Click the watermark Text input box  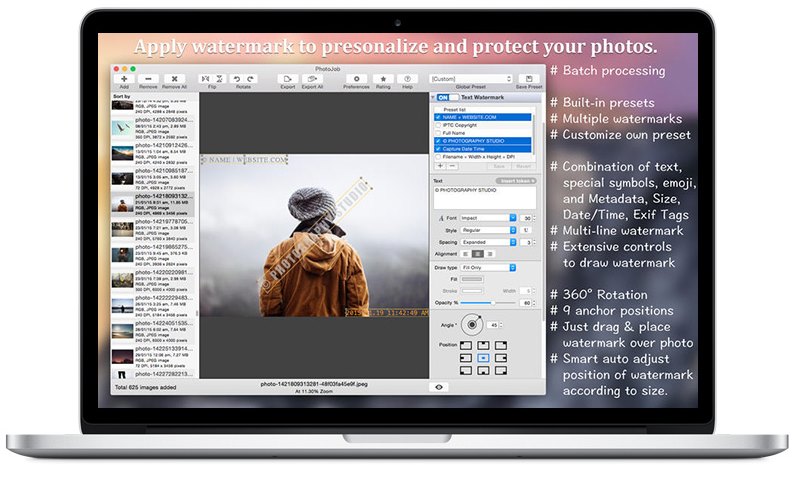click(485, 197)
